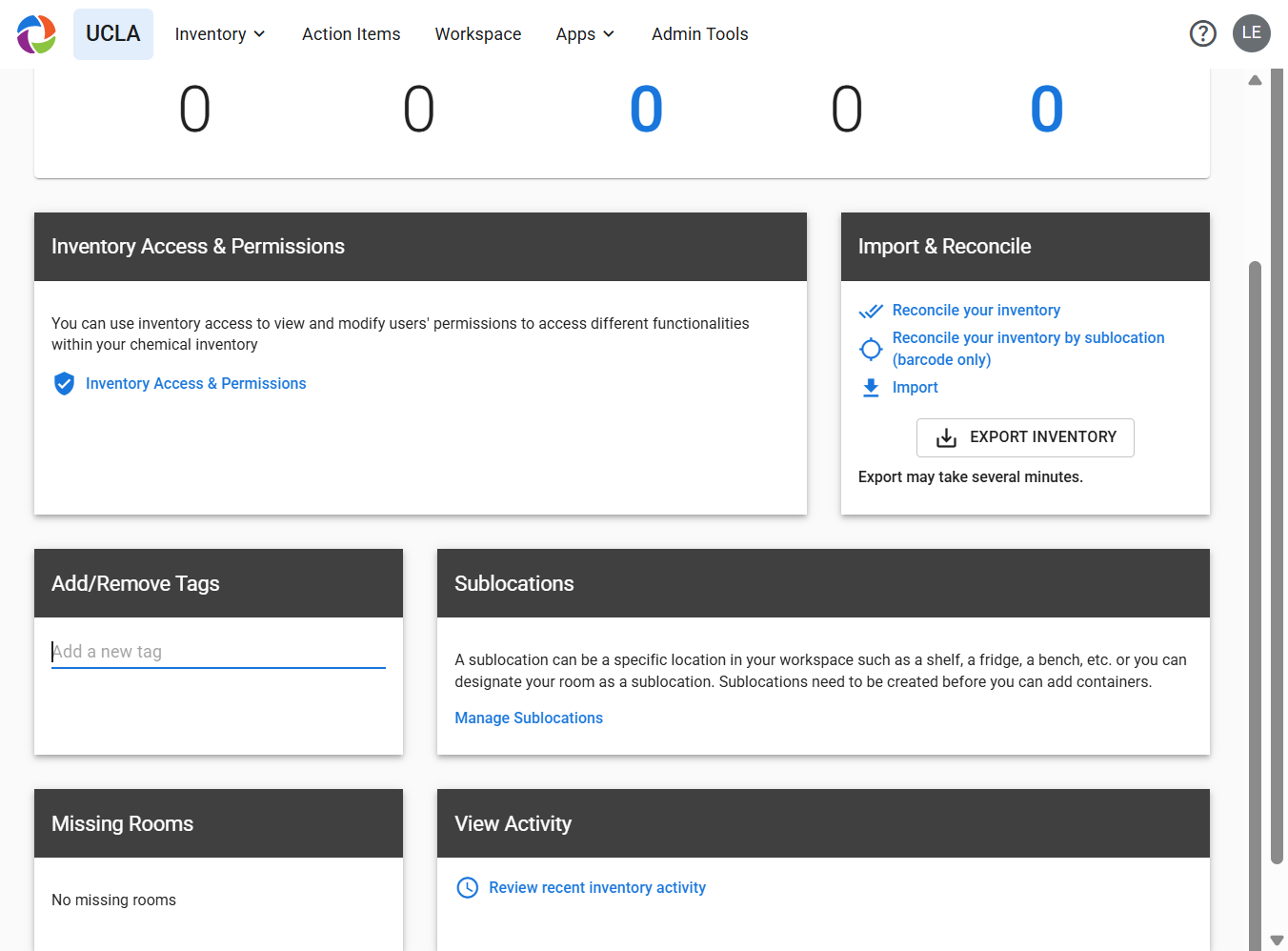Open Reconcile by sublocation (barcode only) link
The height and width of the screenshot is (951, 1288).
(1029, 349)
